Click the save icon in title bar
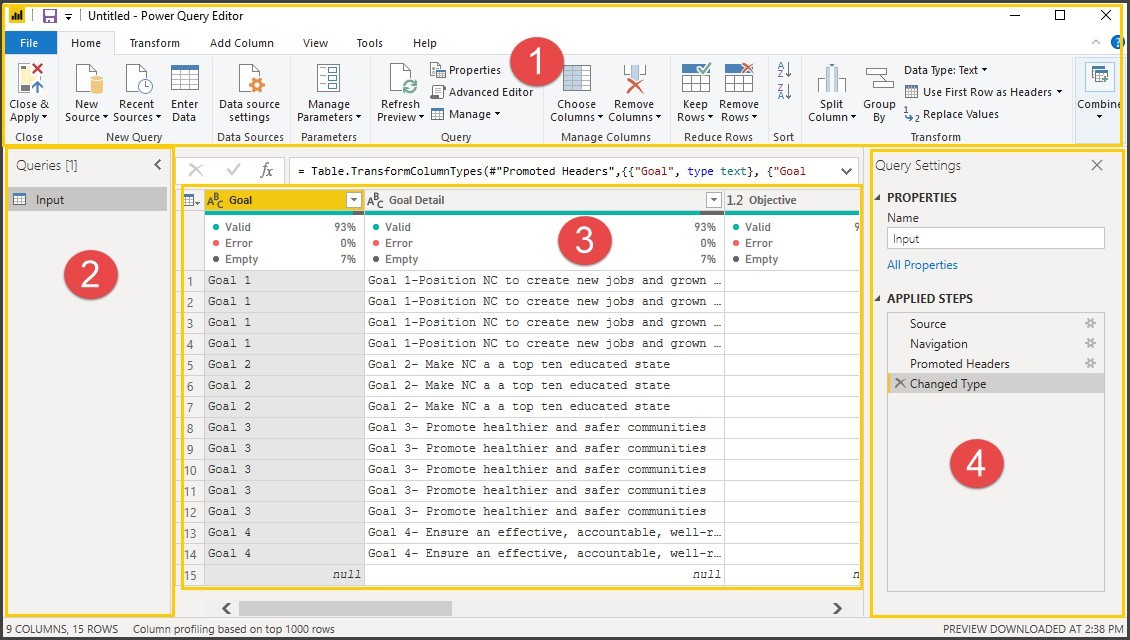The image size is (1130, 640). tap(50, 16)
